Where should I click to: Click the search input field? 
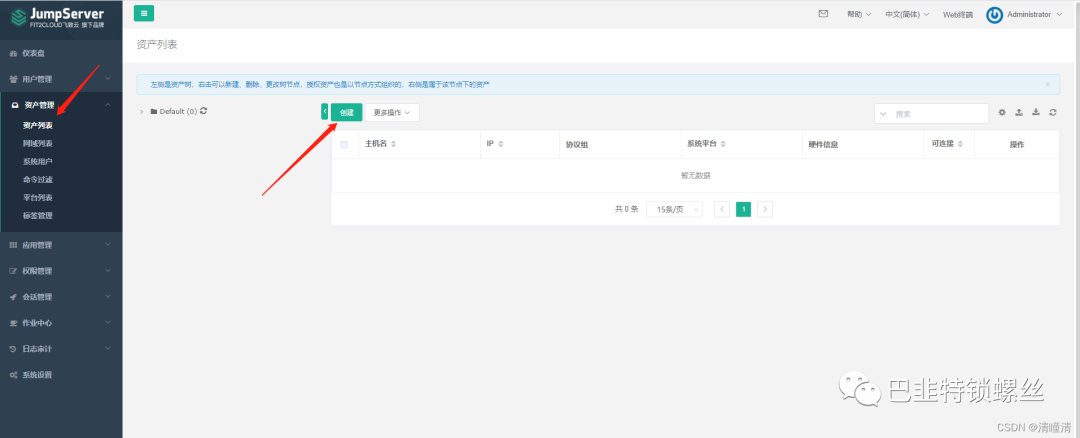tap(939, 114)
